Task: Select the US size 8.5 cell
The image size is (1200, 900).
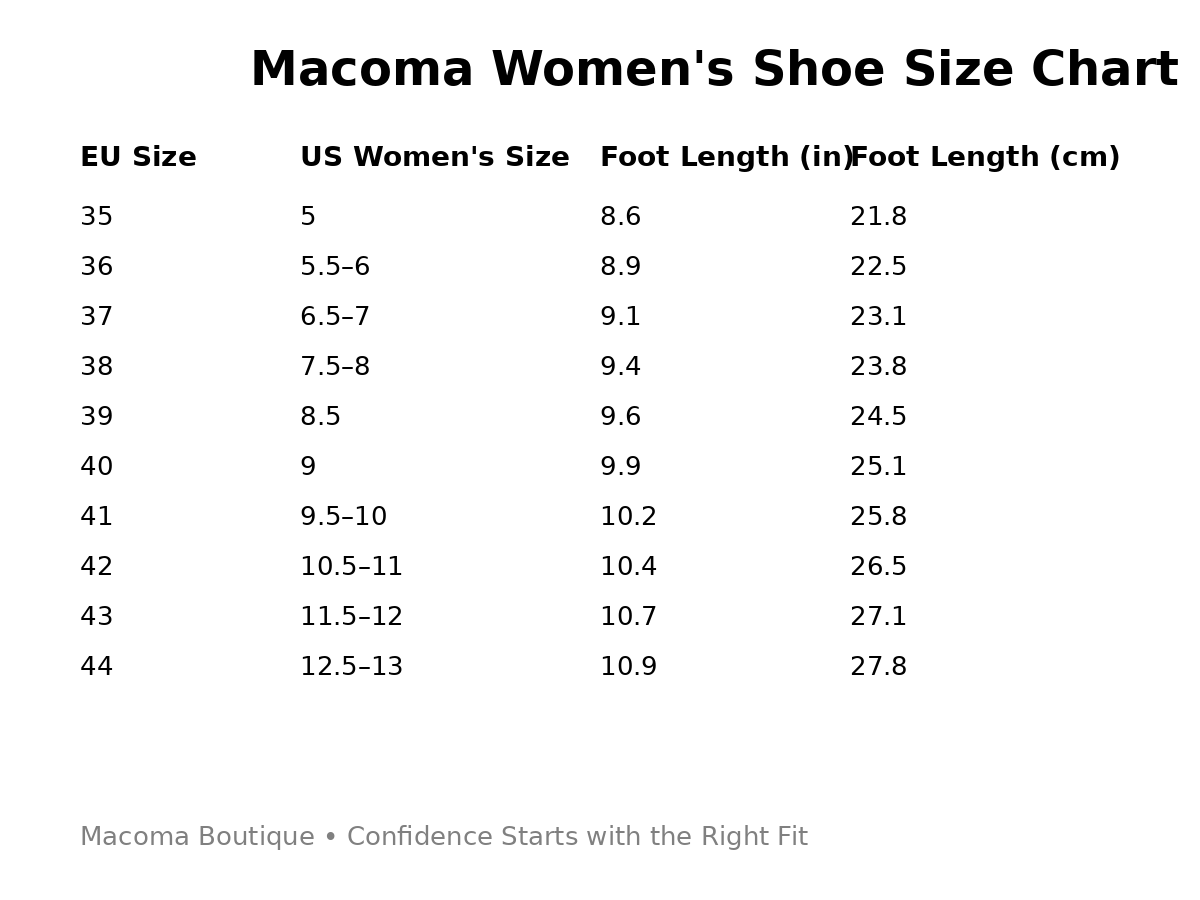Action: pos(320,417)
